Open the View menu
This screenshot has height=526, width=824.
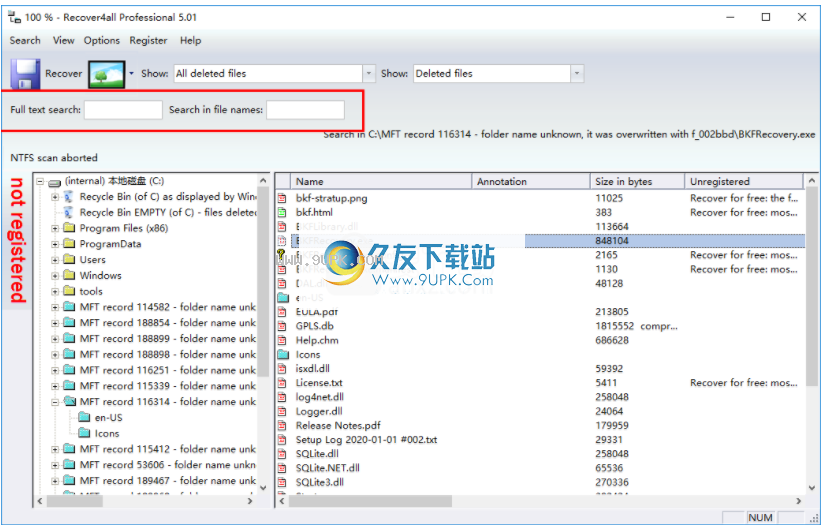64,40
